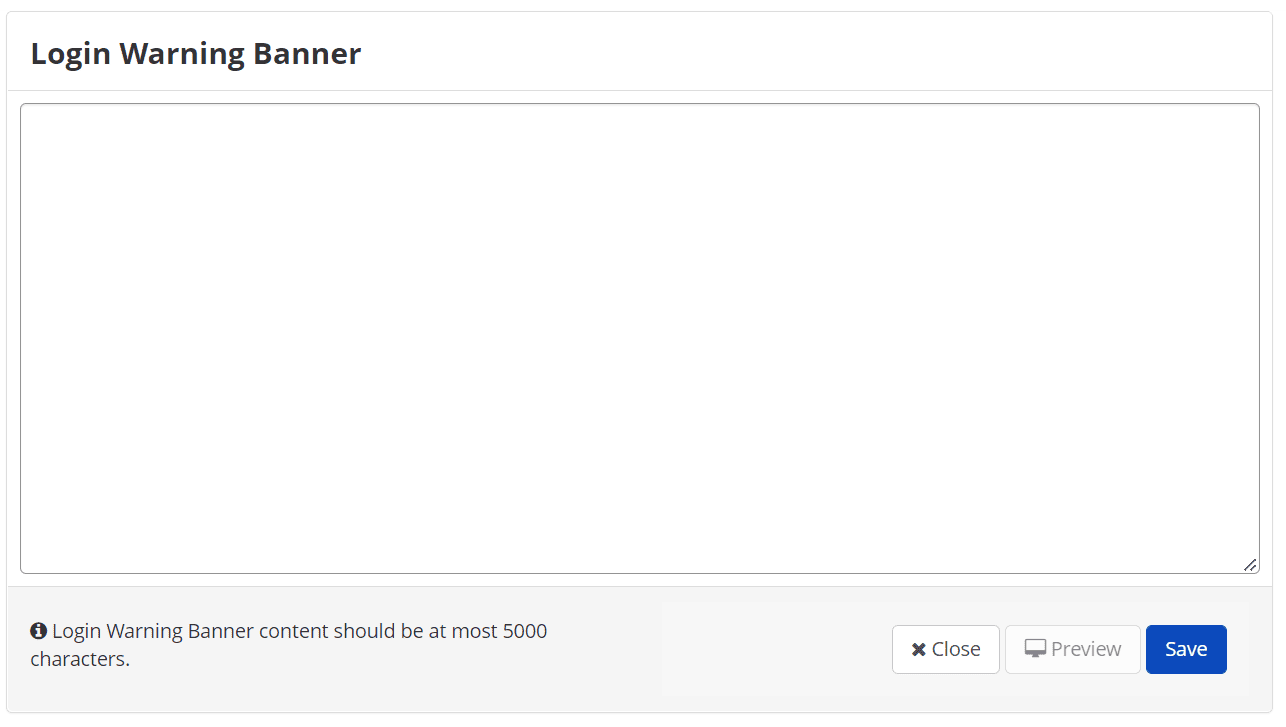
Task: Click the greyed-out Preview button
Action: coord(1072,650)
